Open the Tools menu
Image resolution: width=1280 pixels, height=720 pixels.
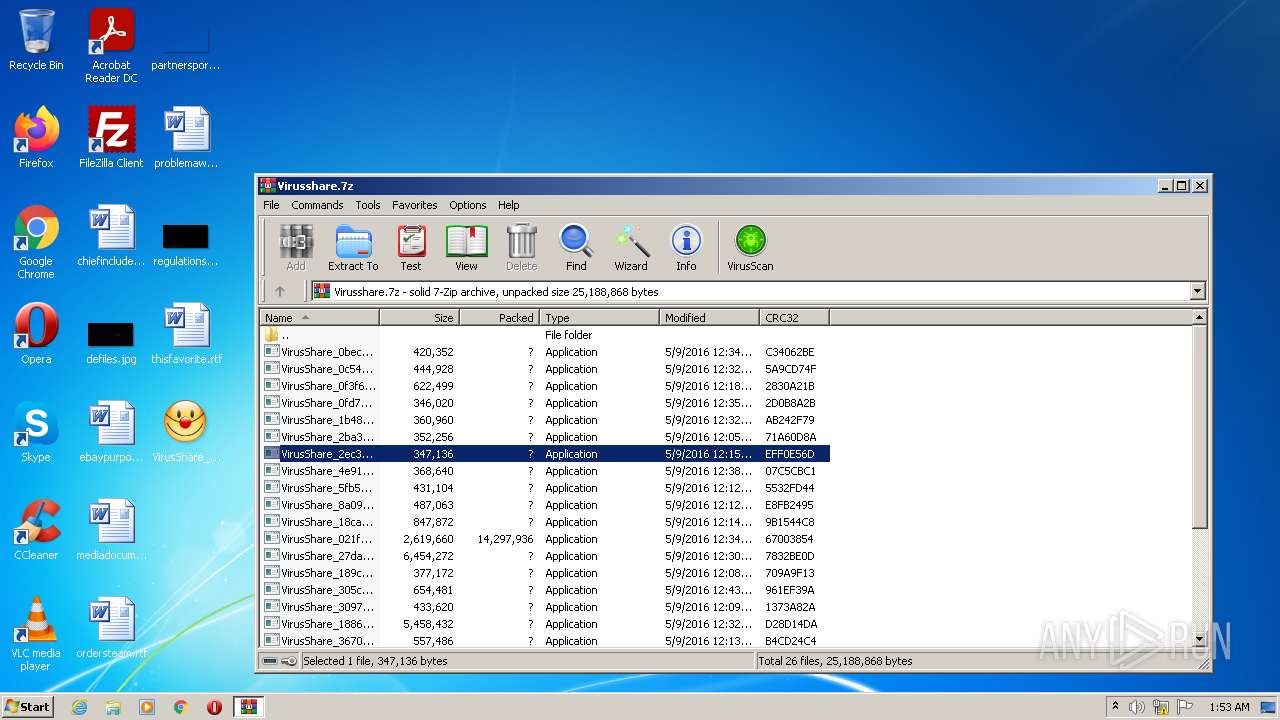(x=368, y=205)
